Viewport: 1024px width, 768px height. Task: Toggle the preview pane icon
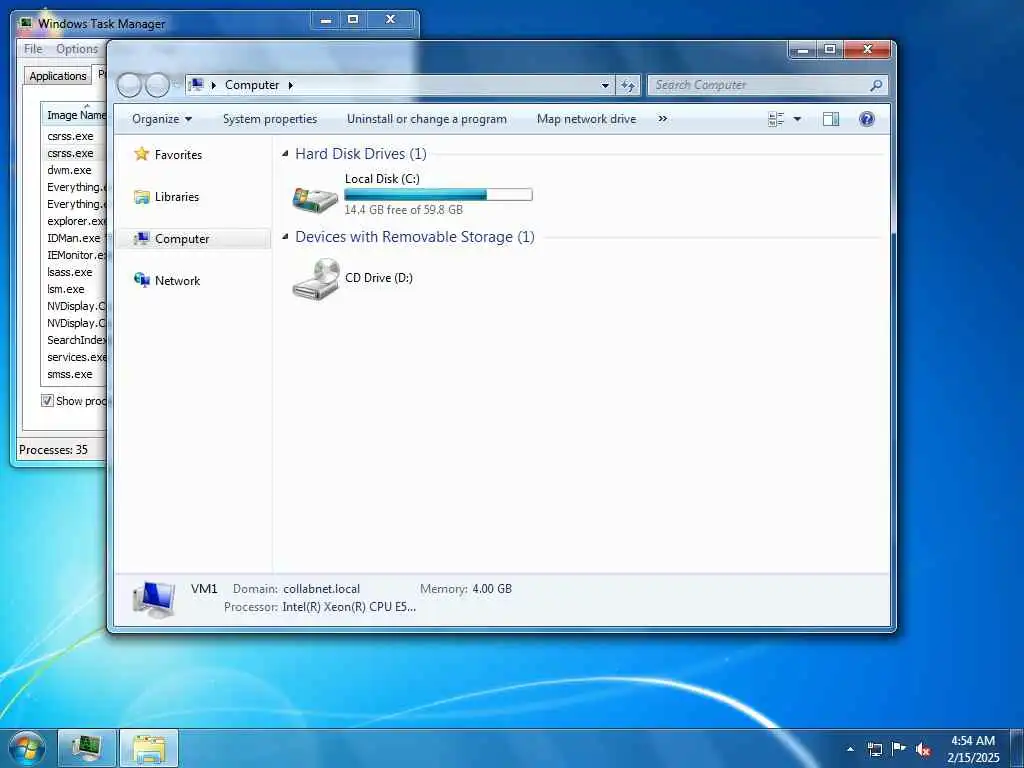pyautogui.click(x=831, y=119)
